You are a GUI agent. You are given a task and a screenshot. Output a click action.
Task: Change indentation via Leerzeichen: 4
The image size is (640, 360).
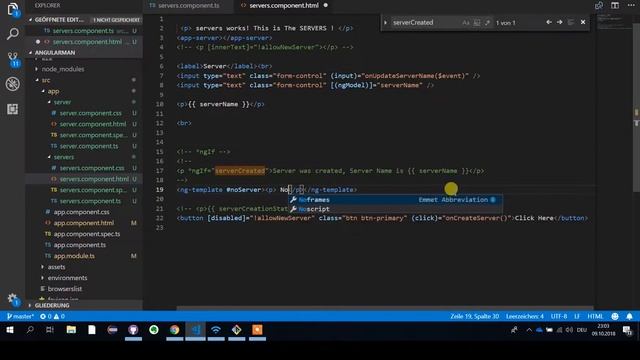tap(525, 316)
